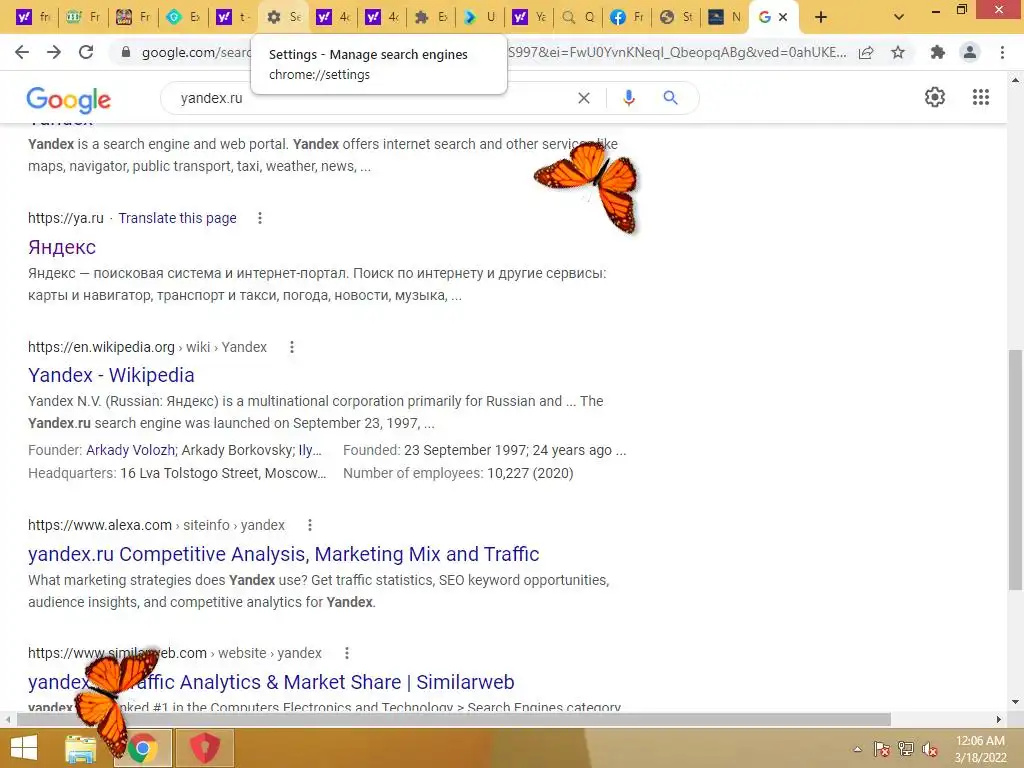Viewport: 1024px width, 768px height.
Task: Open the tab search dropdown arrow
Action: 899,18
